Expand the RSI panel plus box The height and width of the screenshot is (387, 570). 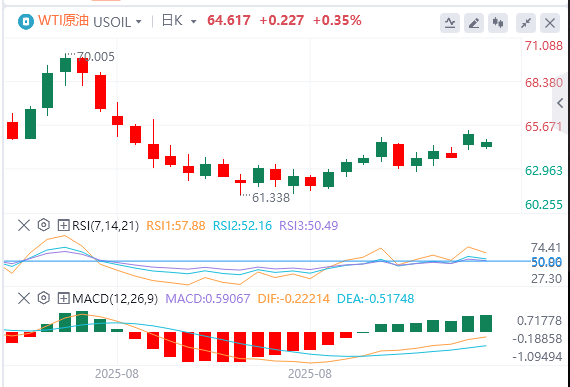63,226
